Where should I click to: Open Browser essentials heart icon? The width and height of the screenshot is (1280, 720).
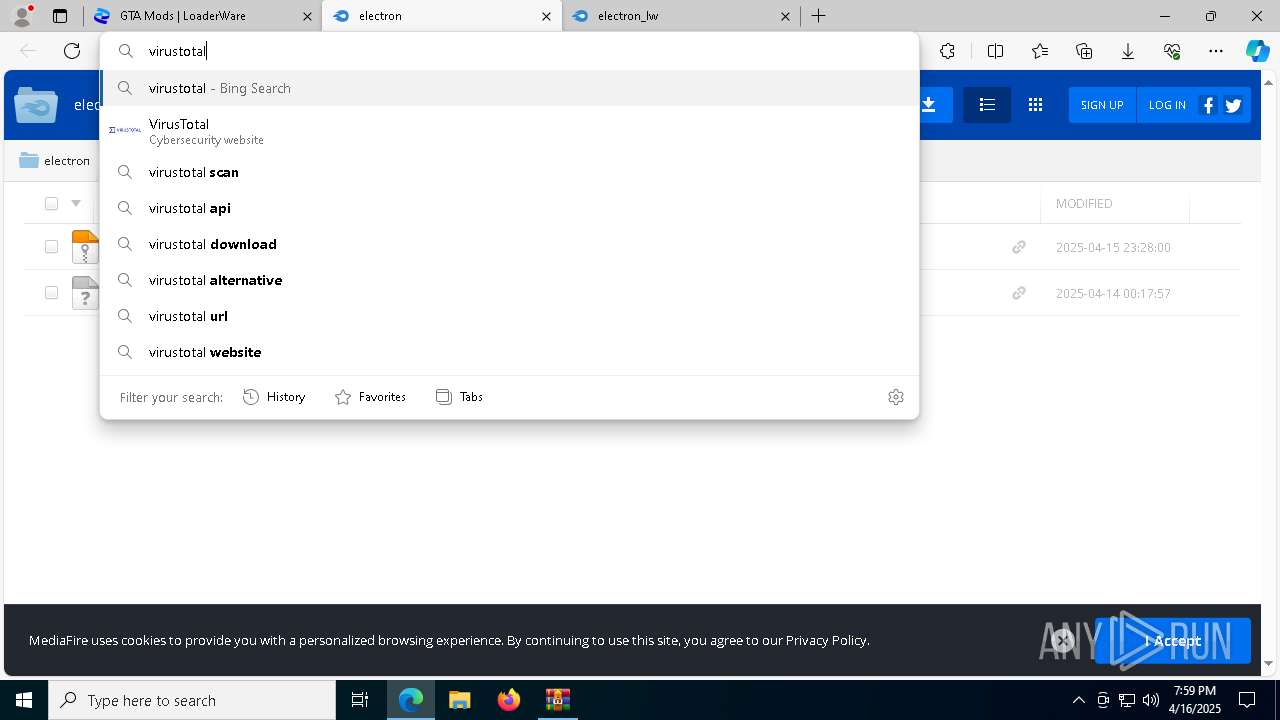pos(1172,51)
